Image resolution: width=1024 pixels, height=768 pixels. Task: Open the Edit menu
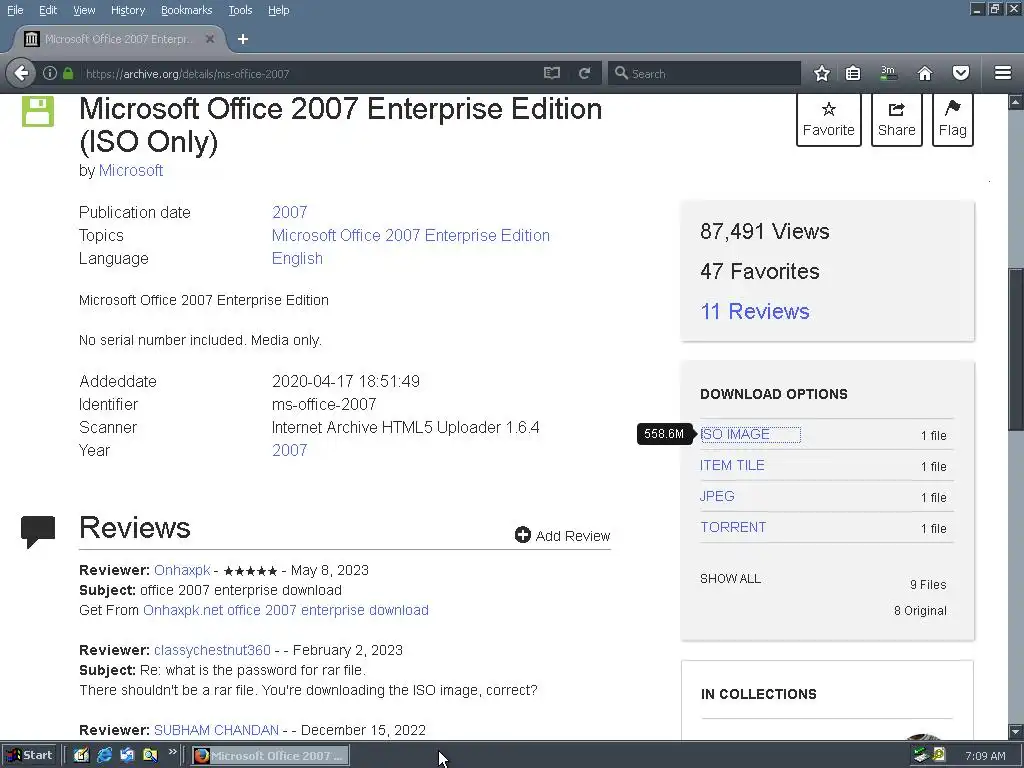pyautogui.click(x=48, y=10)
